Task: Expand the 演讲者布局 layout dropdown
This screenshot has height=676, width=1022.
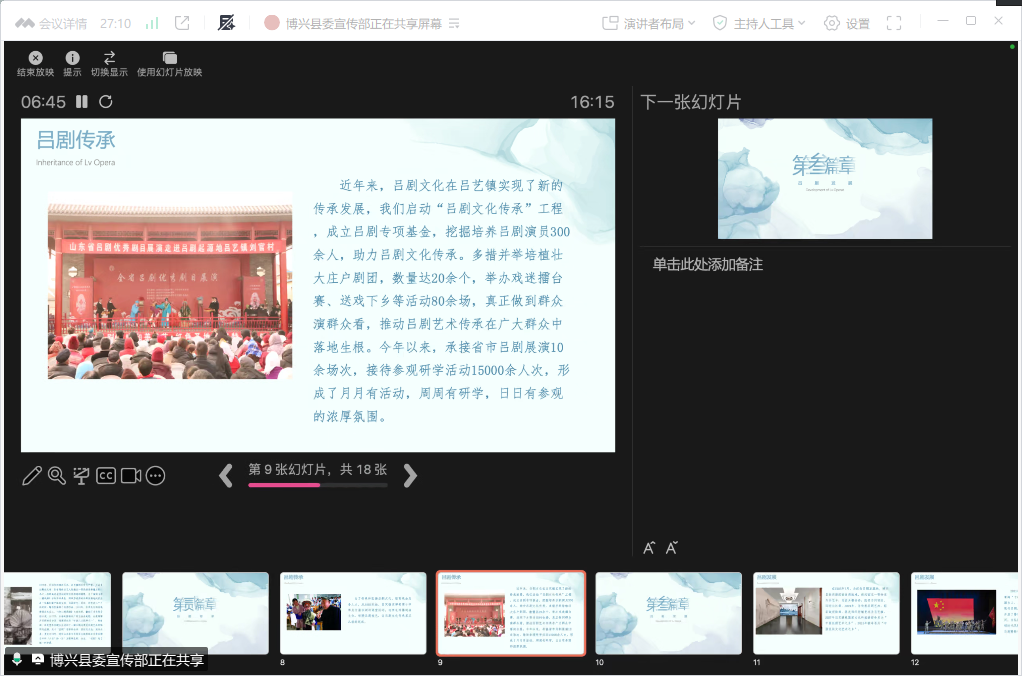Action: click(x=648, y=23)
